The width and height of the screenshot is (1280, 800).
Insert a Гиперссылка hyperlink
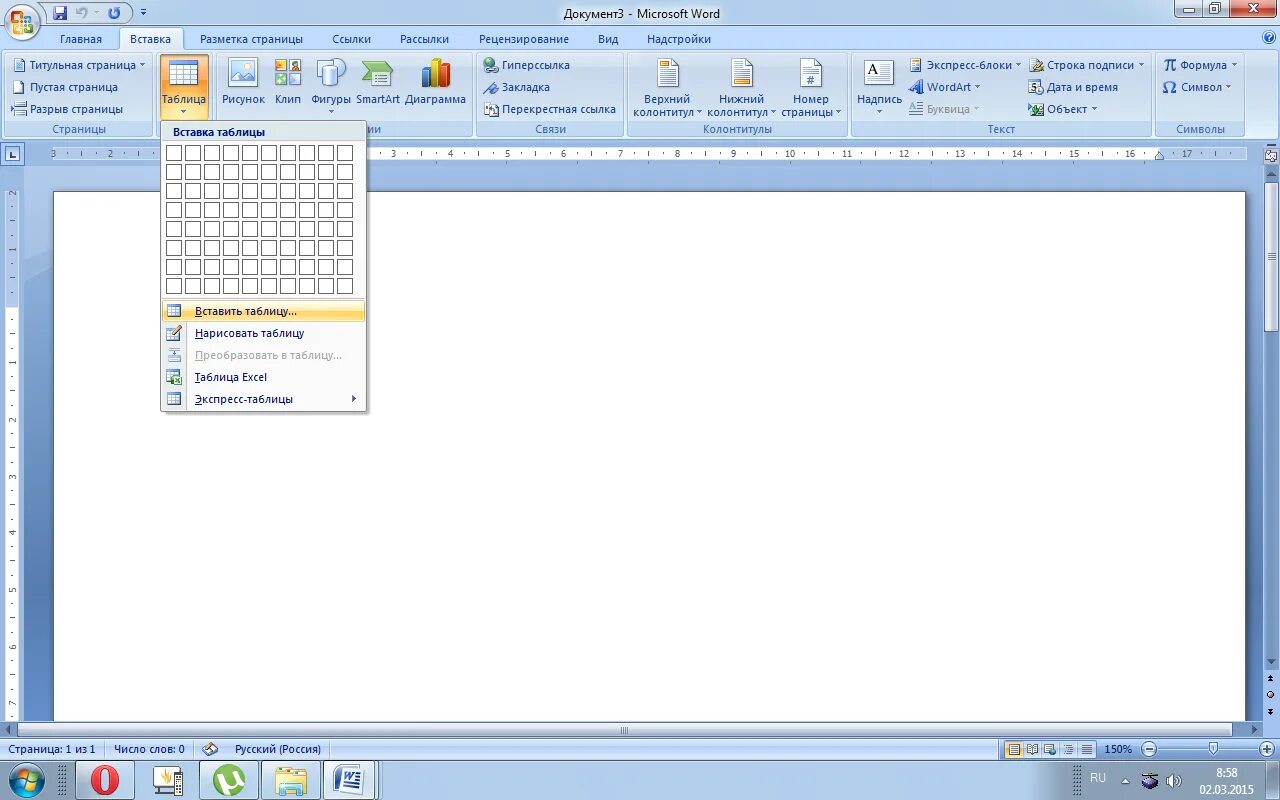[x=527, y=65]
